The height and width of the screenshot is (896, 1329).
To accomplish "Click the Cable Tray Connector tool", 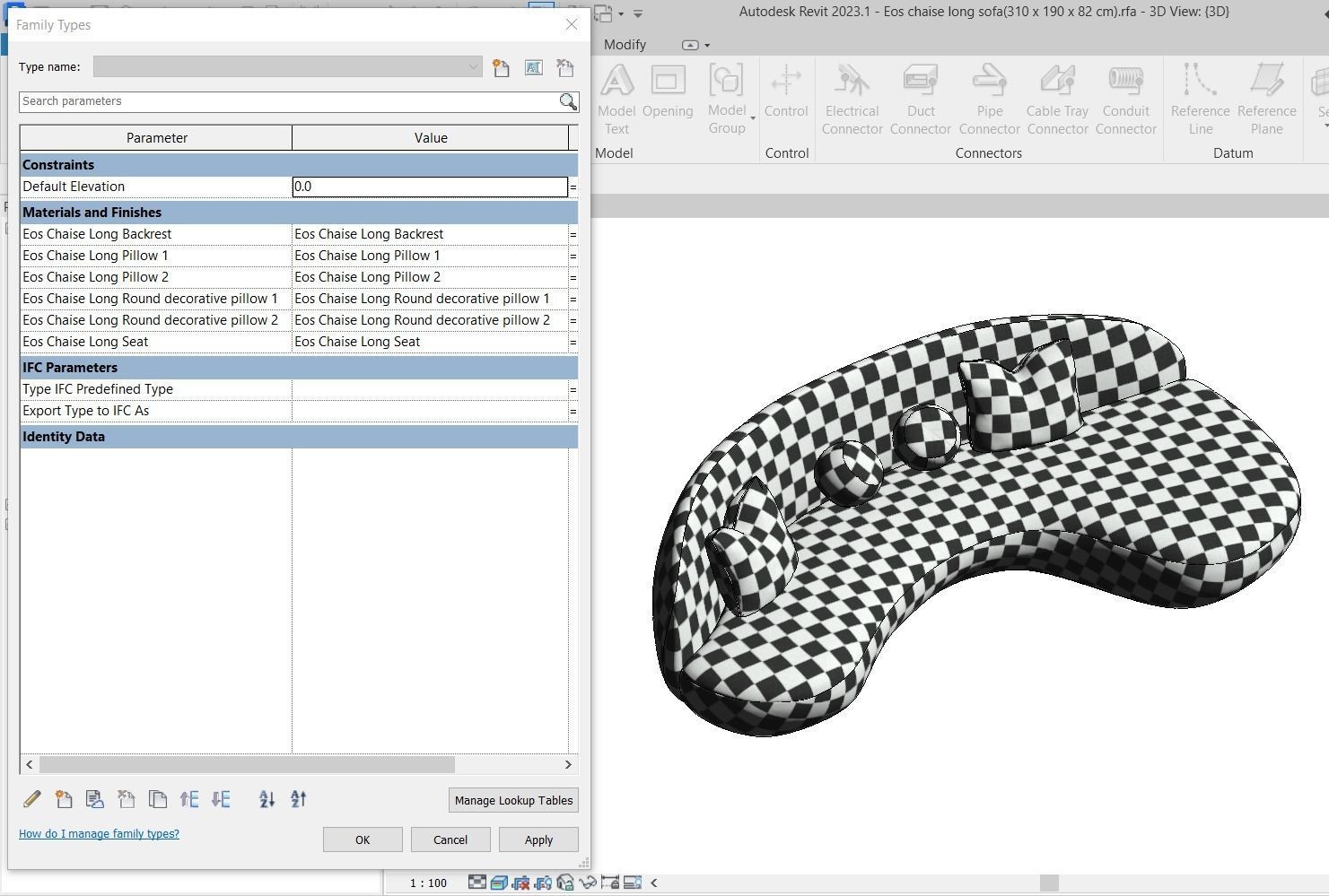I will click(1057, 99).
